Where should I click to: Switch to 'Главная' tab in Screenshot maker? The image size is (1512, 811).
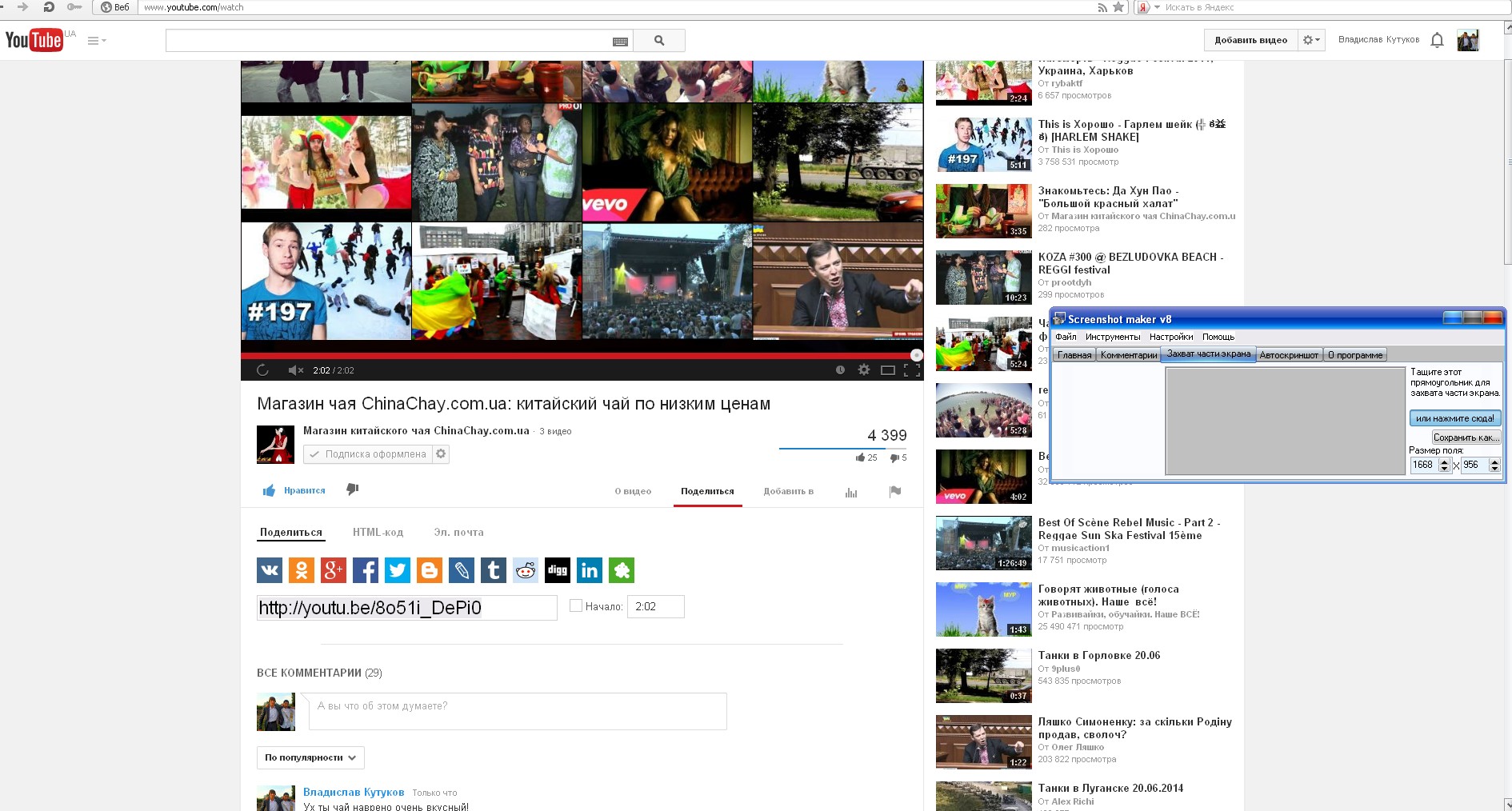pyautogui.click(x=1074, y=355)
